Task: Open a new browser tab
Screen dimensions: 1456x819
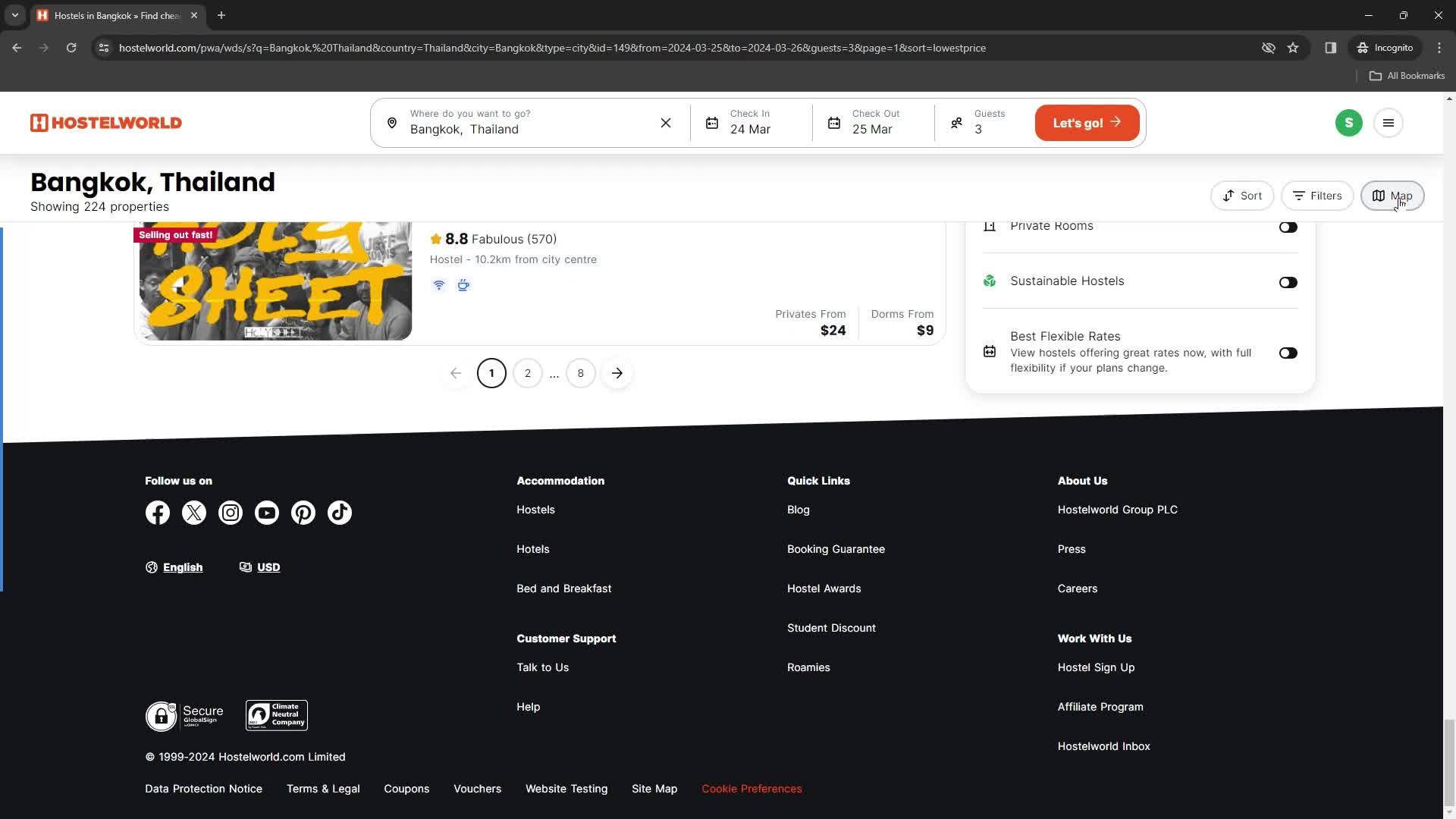Action: click(221, 15)
